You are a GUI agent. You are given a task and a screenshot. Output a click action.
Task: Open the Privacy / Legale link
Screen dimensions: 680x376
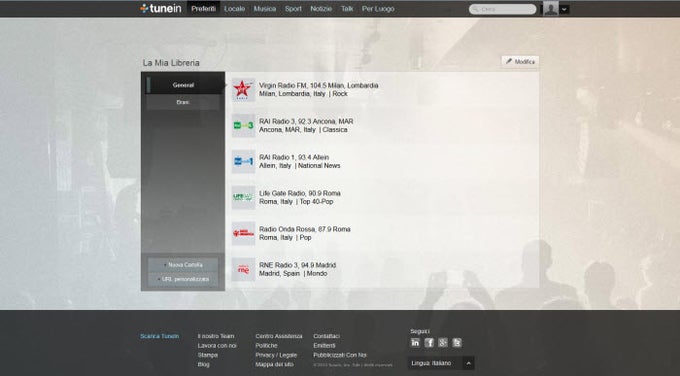(276, 355)
